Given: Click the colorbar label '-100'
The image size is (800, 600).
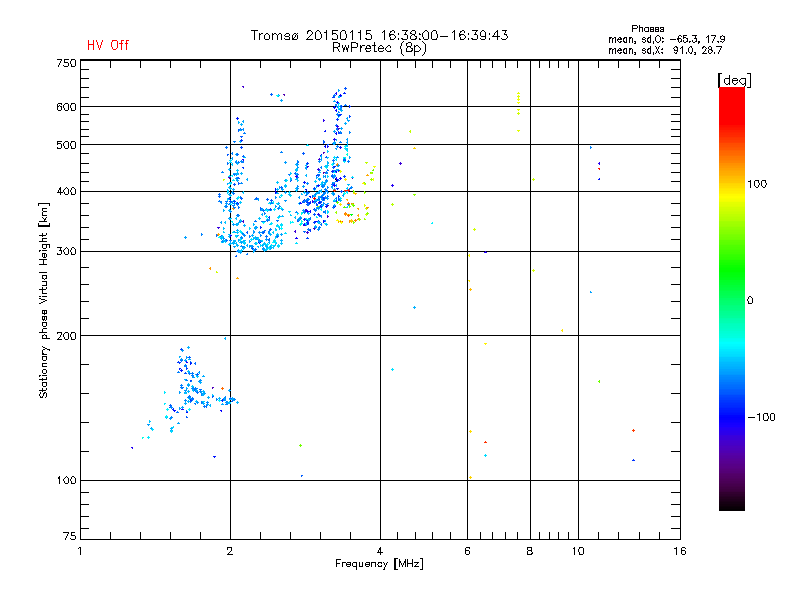Looking at the screenshot, I should [x=761, y=417].
